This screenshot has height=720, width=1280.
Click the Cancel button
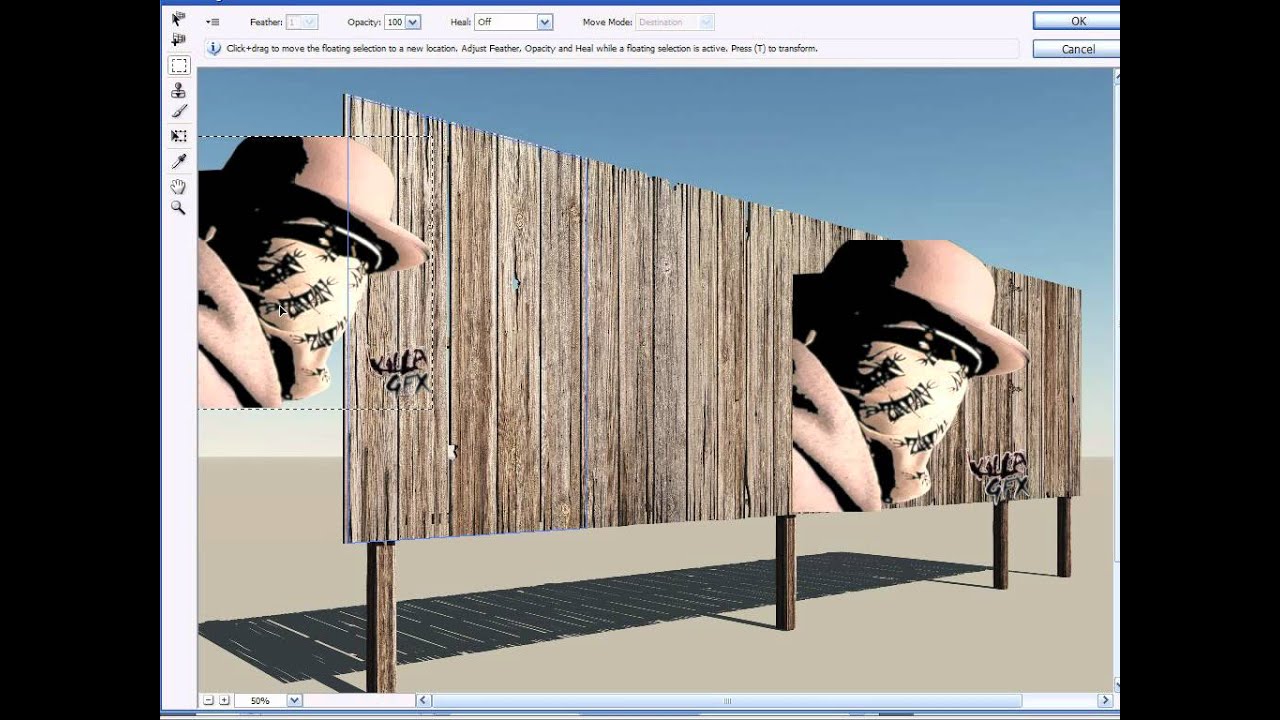[1078, 49]
